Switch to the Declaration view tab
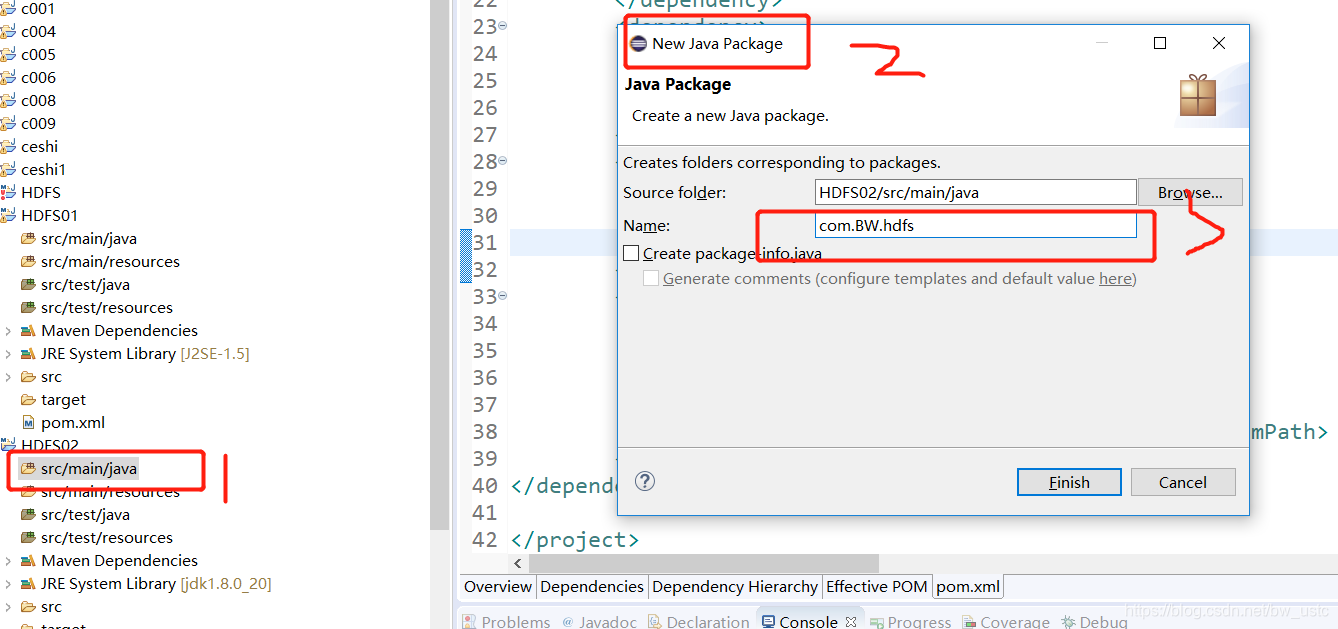1338x629 pixels. point(697,622)
